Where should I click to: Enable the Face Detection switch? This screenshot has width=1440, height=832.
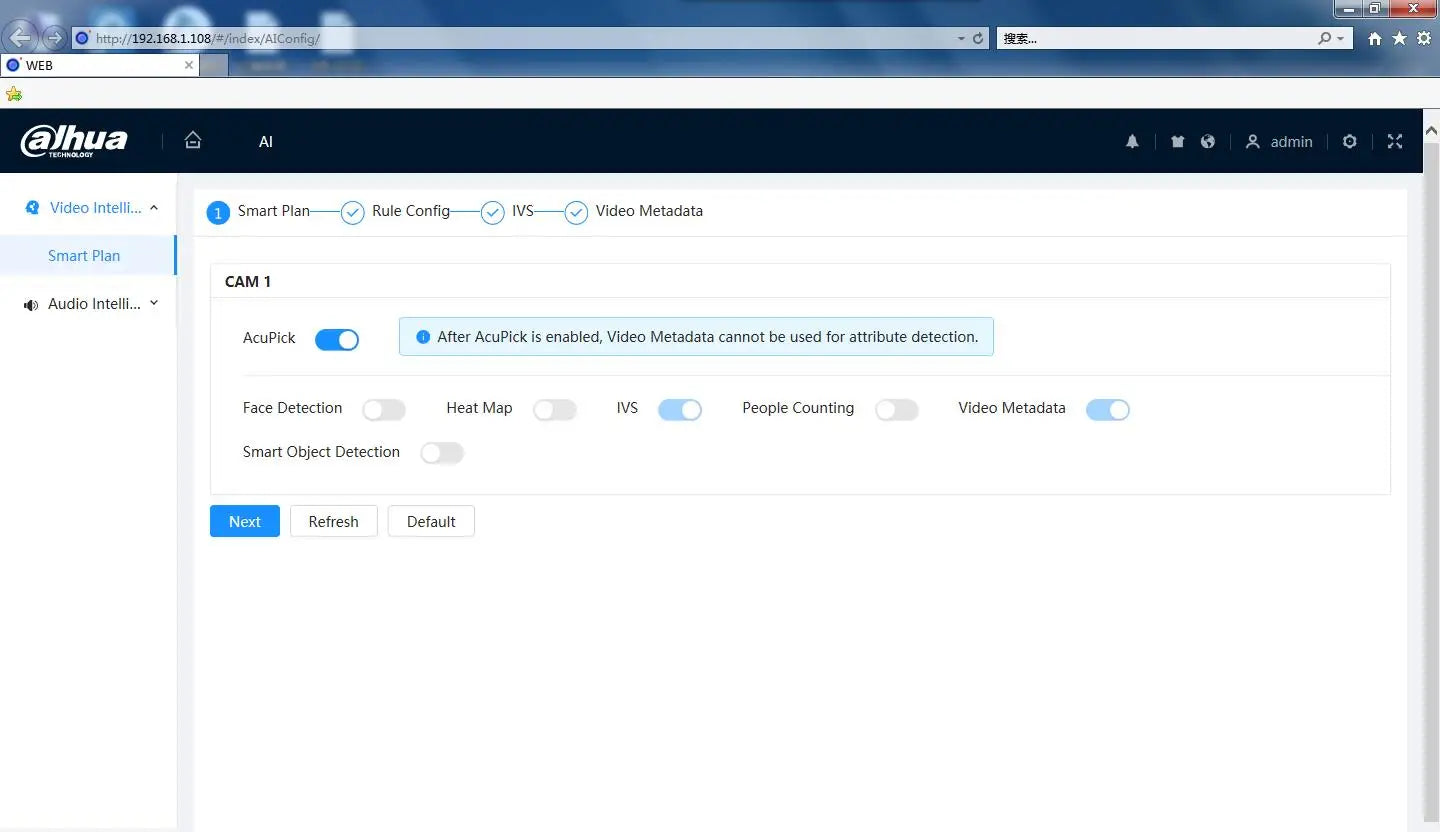click(x=384, y=410)
